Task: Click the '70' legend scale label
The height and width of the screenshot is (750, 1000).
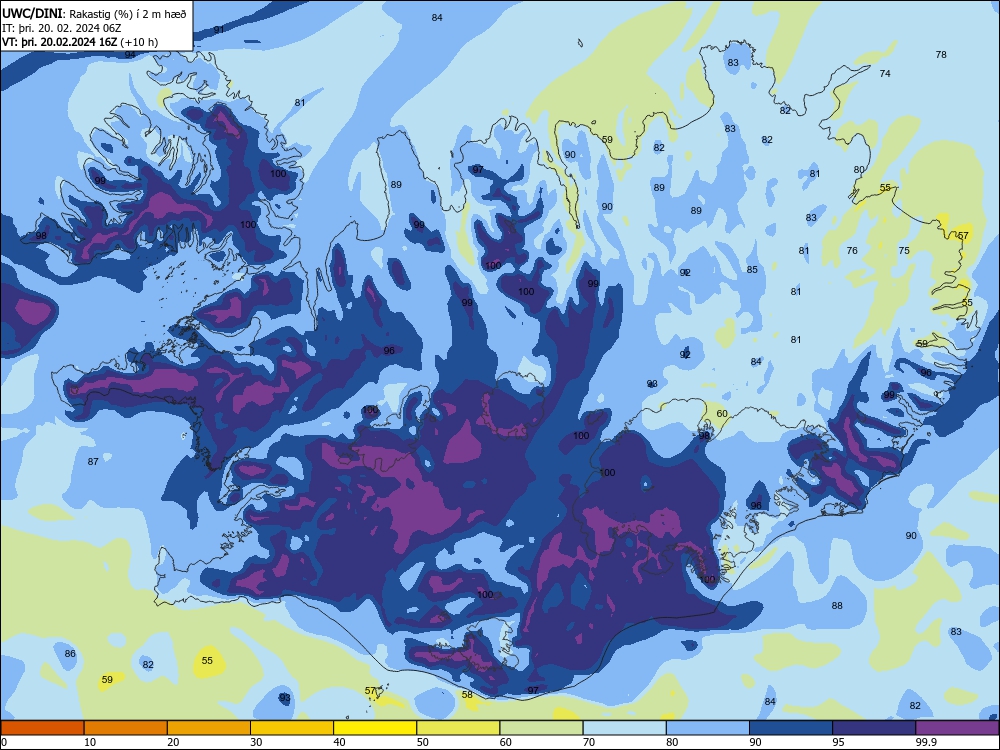Action: pyautogui.click(x=589, y=742)
